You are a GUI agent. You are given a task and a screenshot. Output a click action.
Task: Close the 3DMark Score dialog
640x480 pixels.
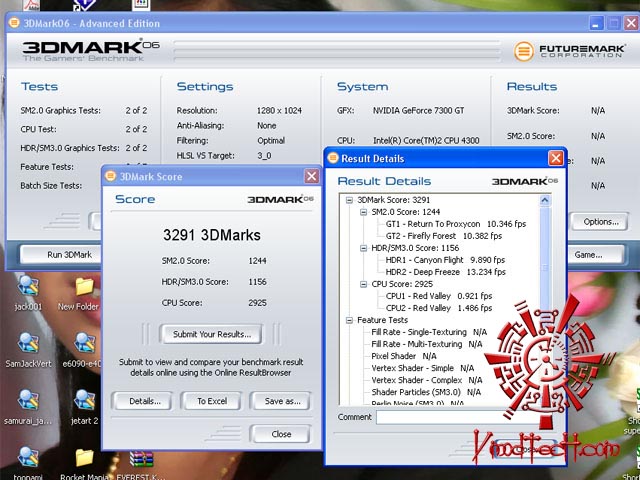click(x=311, y=176)
